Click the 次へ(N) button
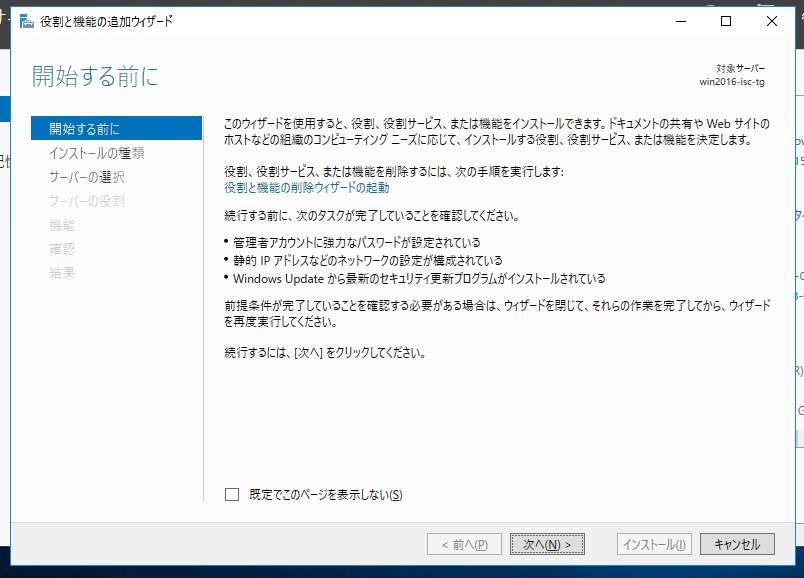 547,544
